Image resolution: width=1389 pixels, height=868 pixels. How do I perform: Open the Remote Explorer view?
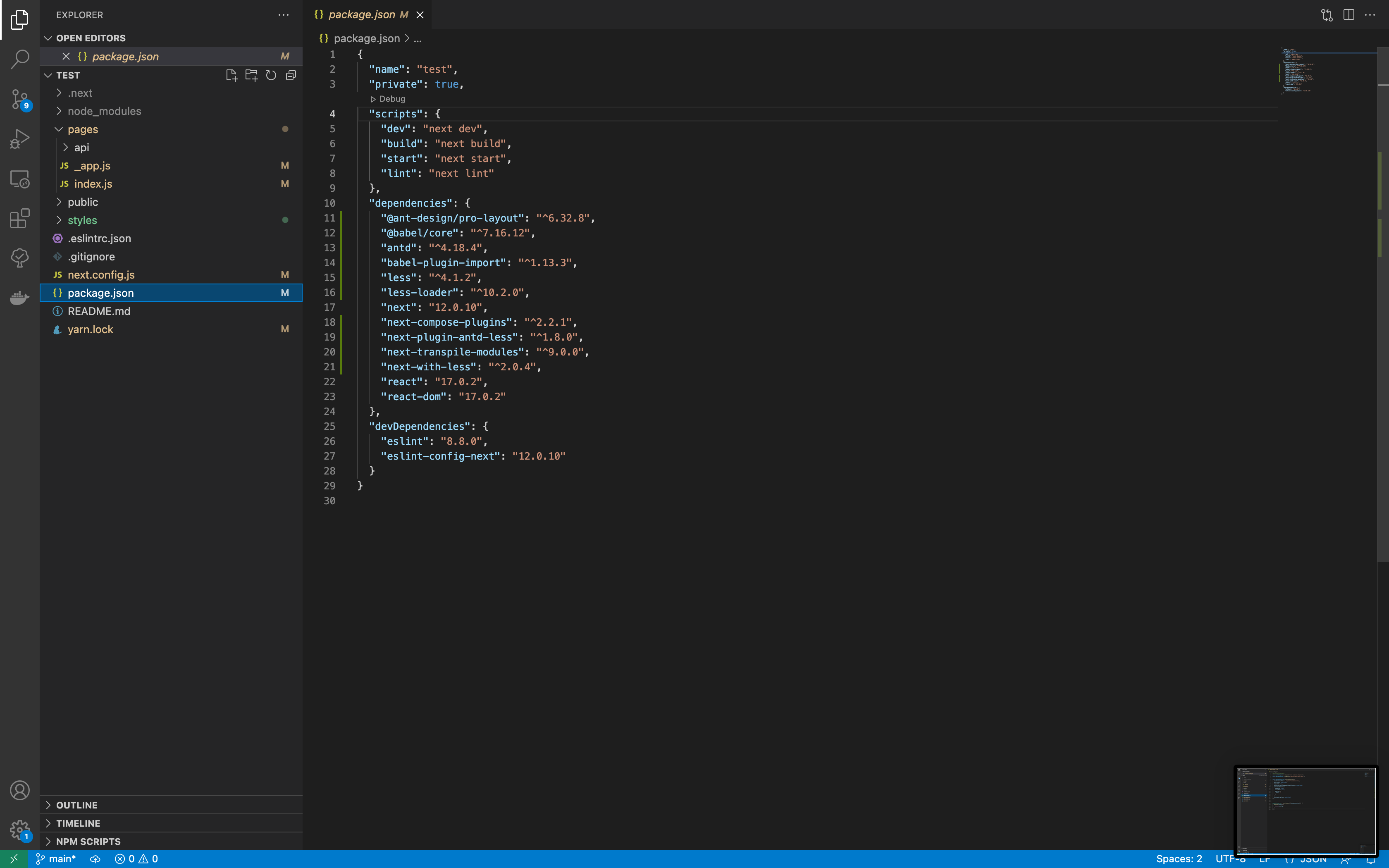(19, 179)
